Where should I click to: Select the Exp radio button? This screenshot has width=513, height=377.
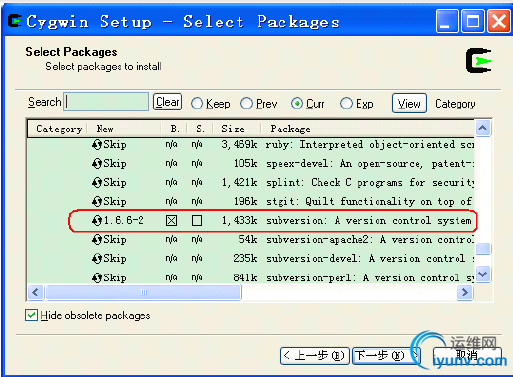click(346, 103)
